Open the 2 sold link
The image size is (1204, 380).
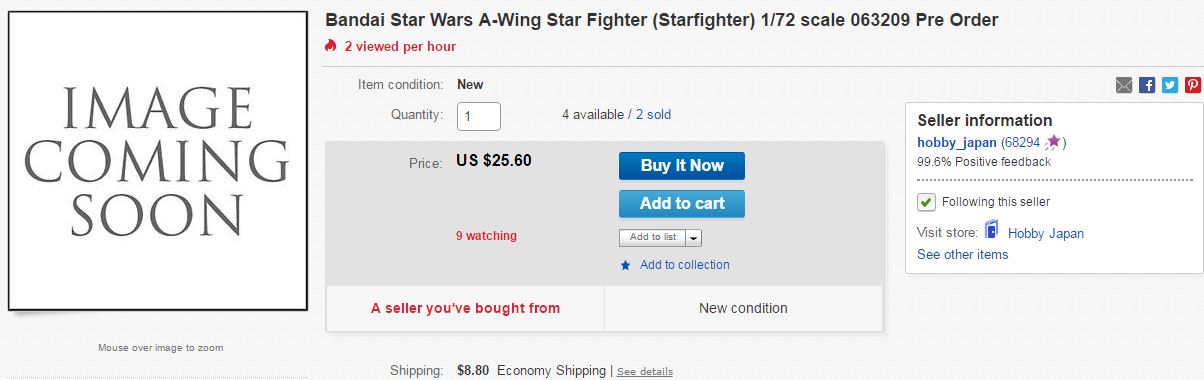(653, 115)
